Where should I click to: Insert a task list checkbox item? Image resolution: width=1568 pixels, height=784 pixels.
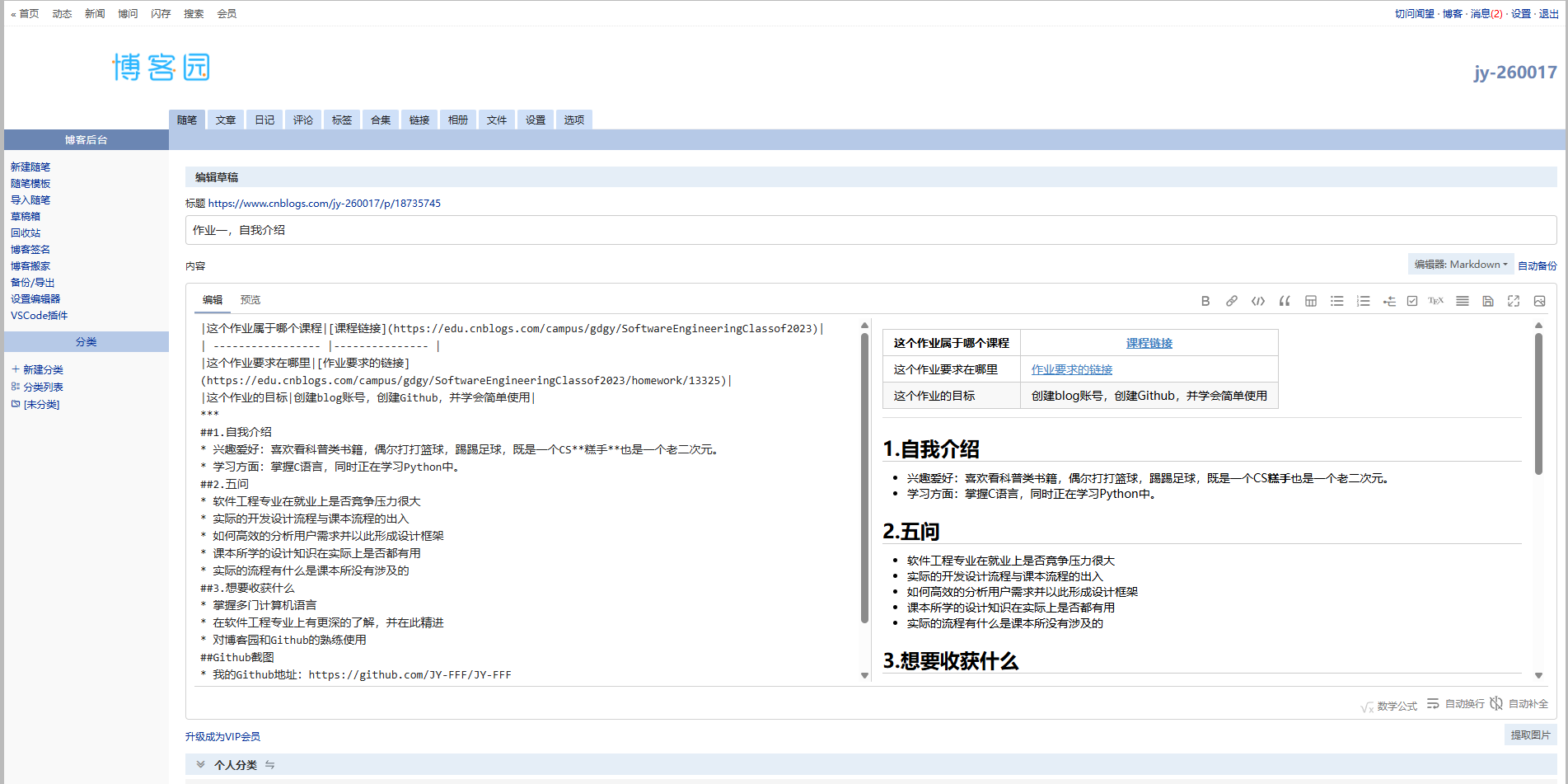point(1412,301)
